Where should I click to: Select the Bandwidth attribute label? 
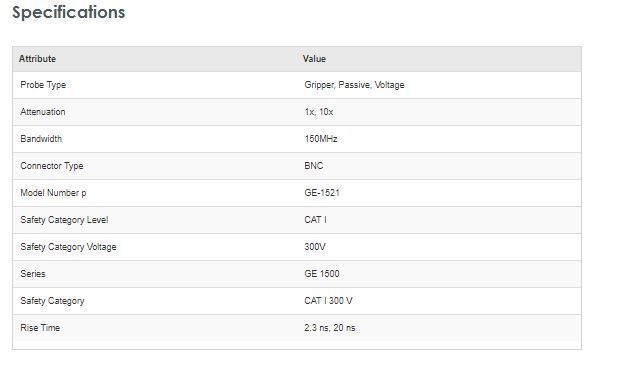pos(41,139)
